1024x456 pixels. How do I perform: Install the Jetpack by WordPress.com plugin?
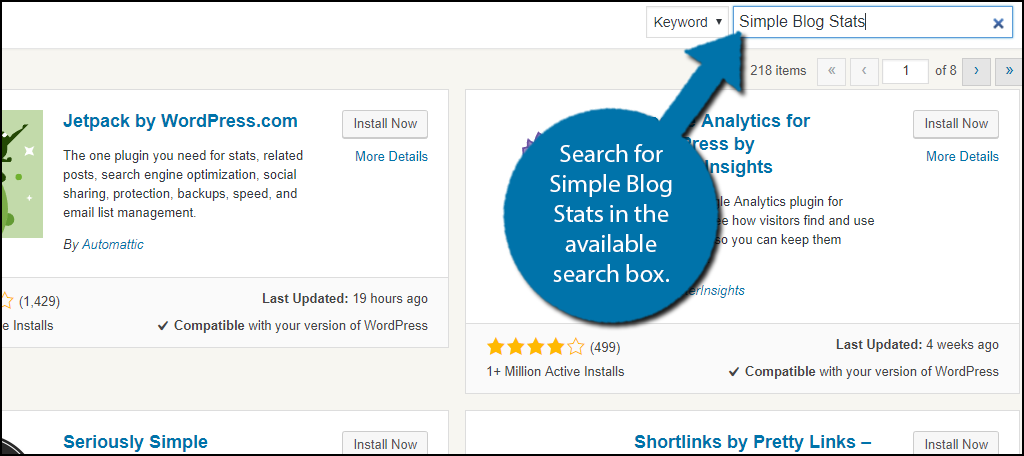pyautogui.click(x=385, y=124)
